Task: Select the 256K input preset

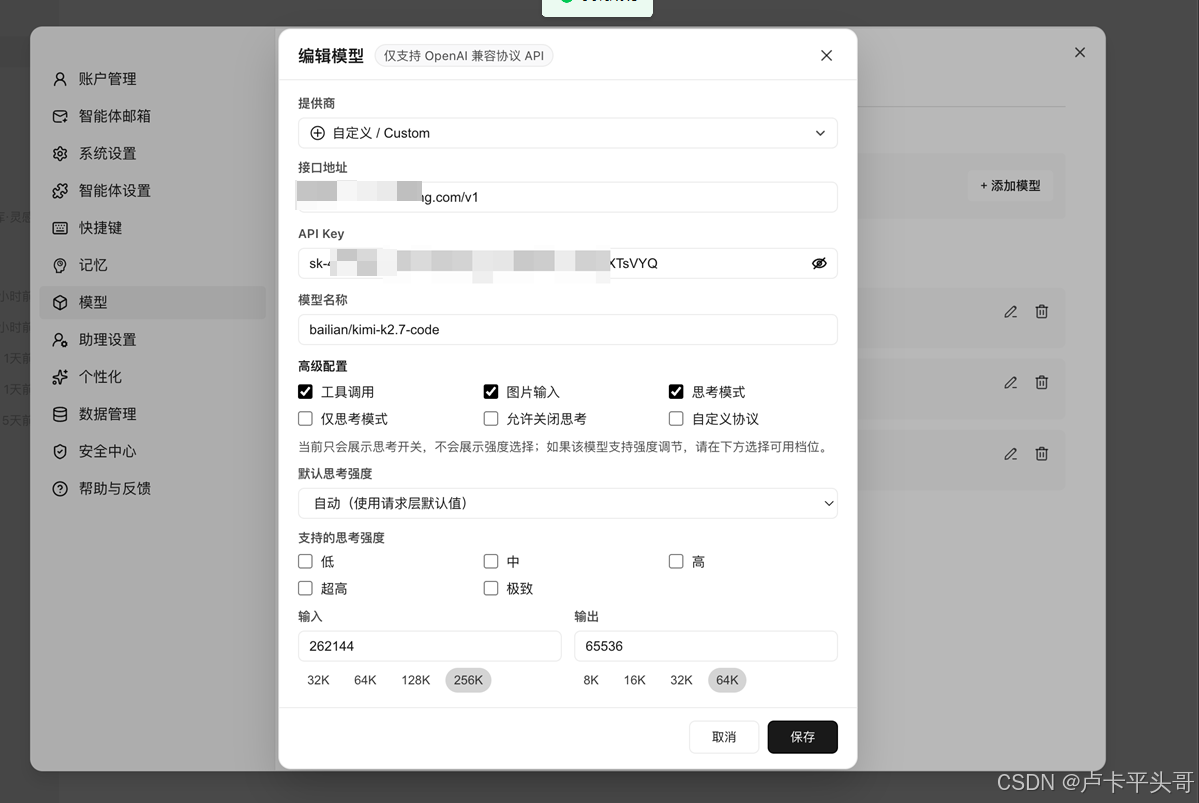Action: point(468,680)
